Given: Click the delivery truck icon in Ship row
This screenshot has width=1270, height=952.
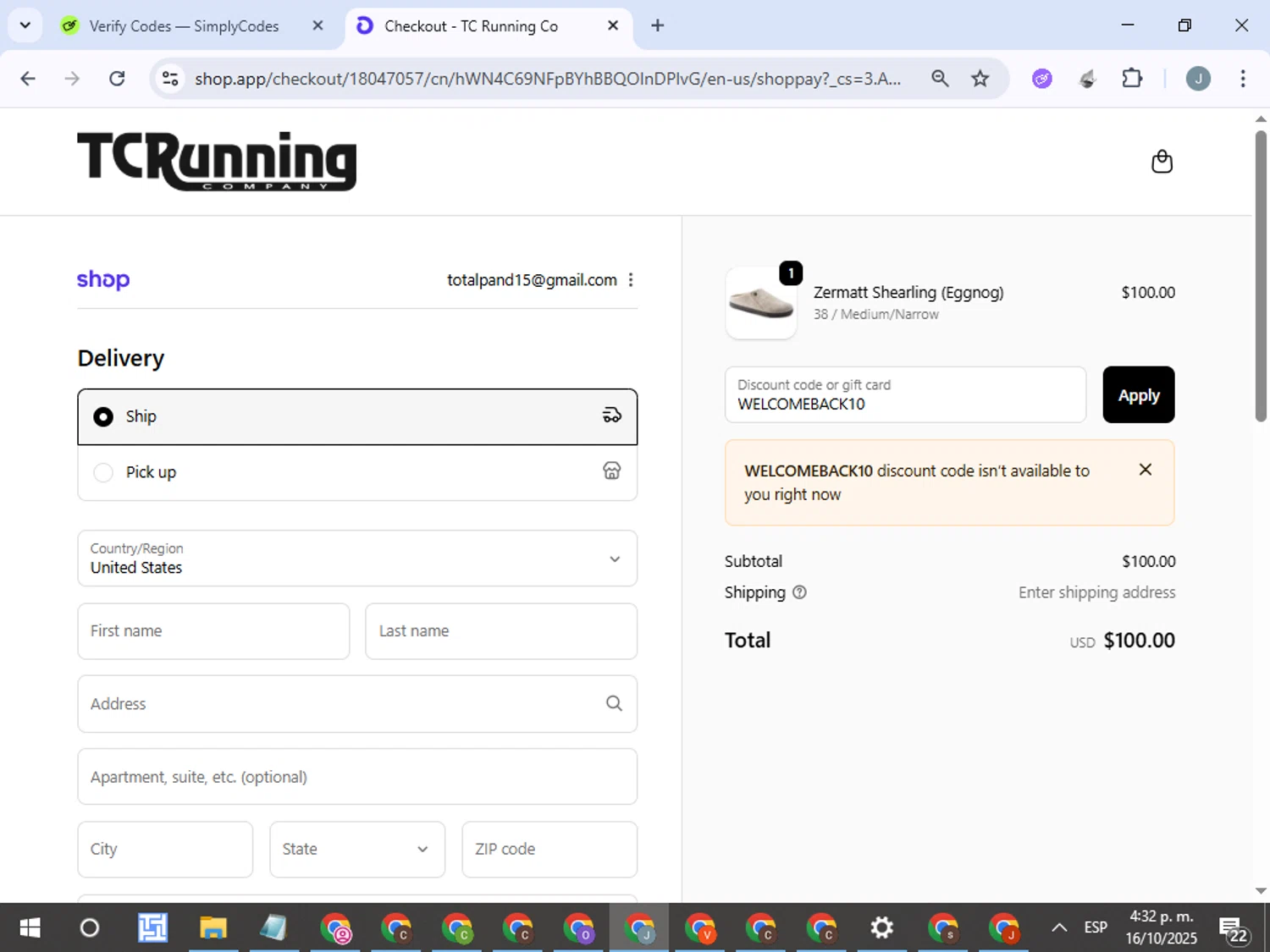Looking at the screenshot, I should 611,415.
